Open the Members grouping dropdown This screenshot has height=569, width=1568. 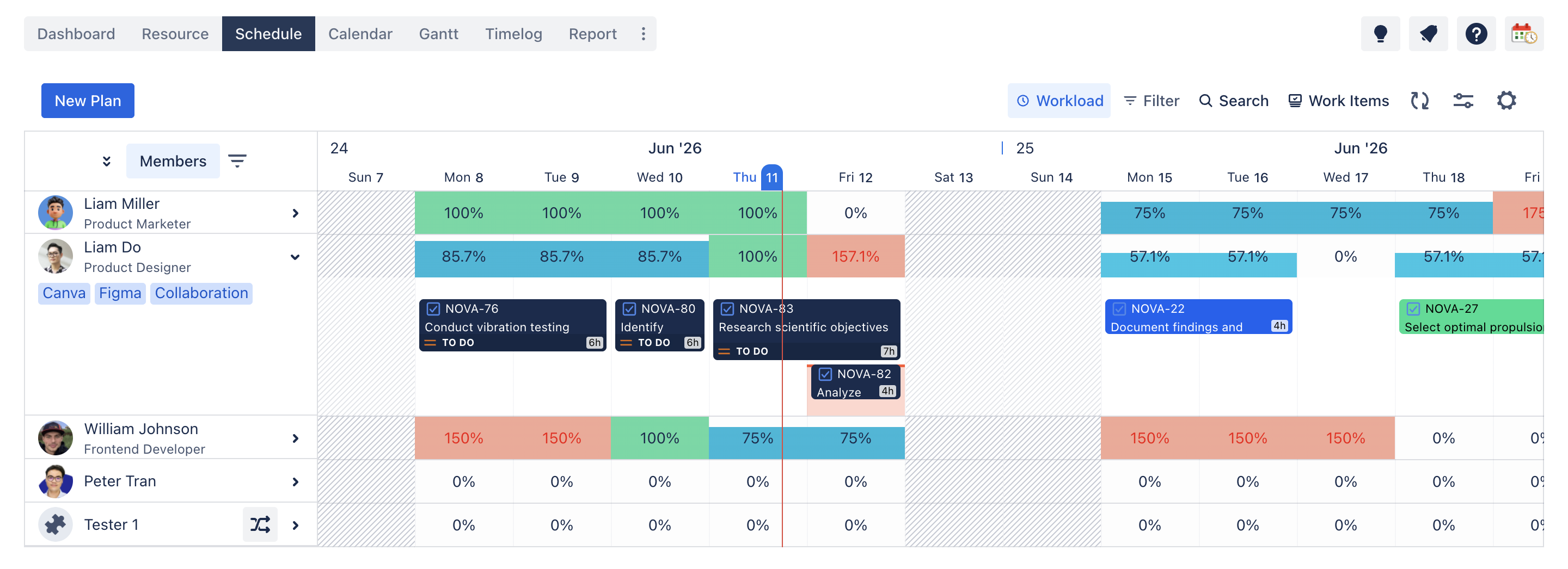tap(173, 161)
